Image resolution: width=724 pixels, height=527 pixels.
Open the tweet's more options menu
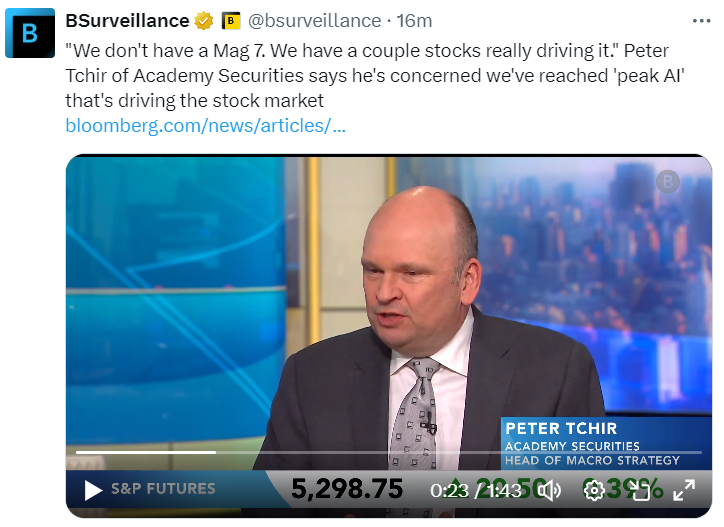click(x=702, y=20)
